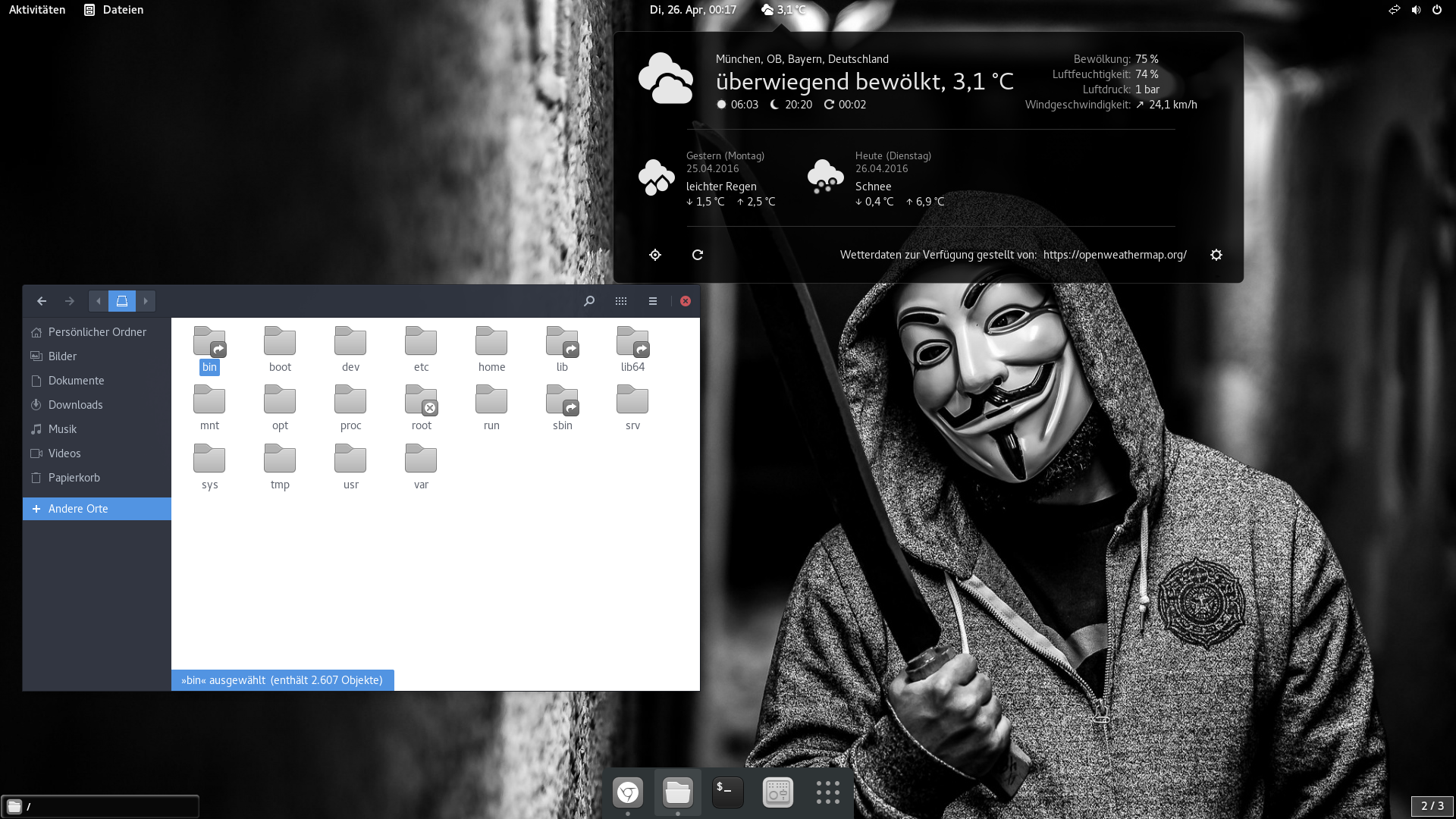Image resolution: width=1456 pixels, height=819 pixels.
Task: Open weather settings gear icon
Action: 1216,255
